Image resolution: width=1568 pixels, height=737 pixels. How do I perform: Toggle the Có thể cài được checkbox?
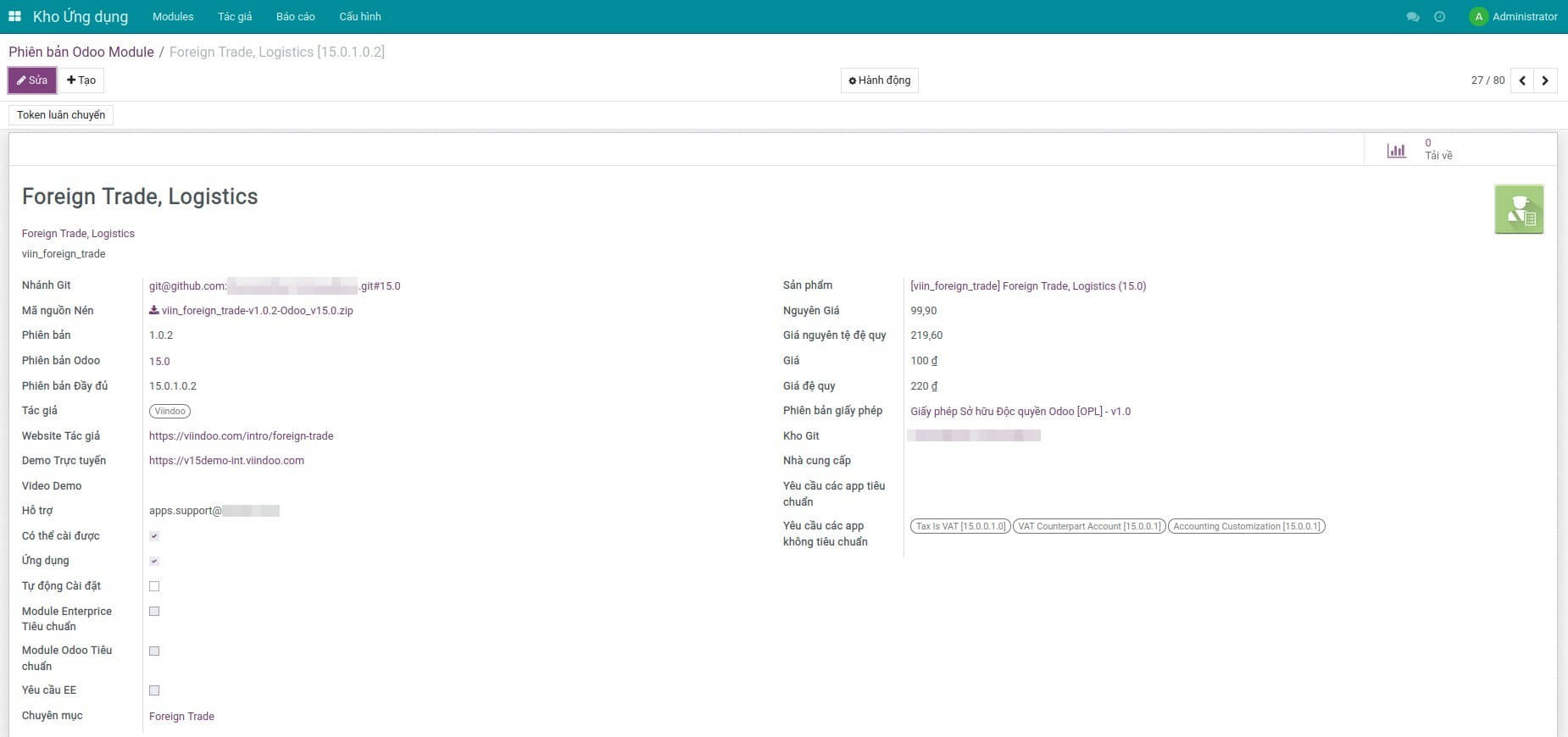154,536
